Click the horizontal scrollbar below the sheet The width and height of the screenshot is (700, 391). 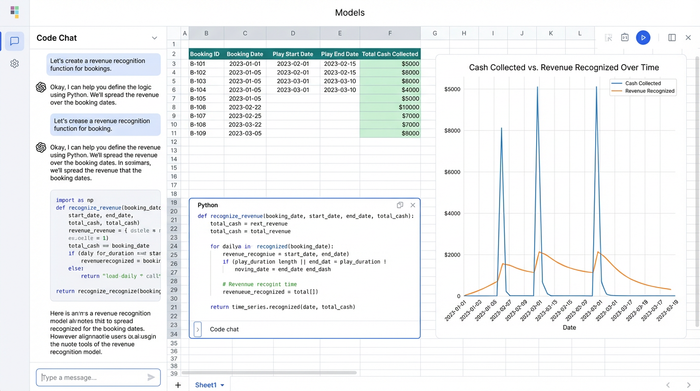pos(269,372)
